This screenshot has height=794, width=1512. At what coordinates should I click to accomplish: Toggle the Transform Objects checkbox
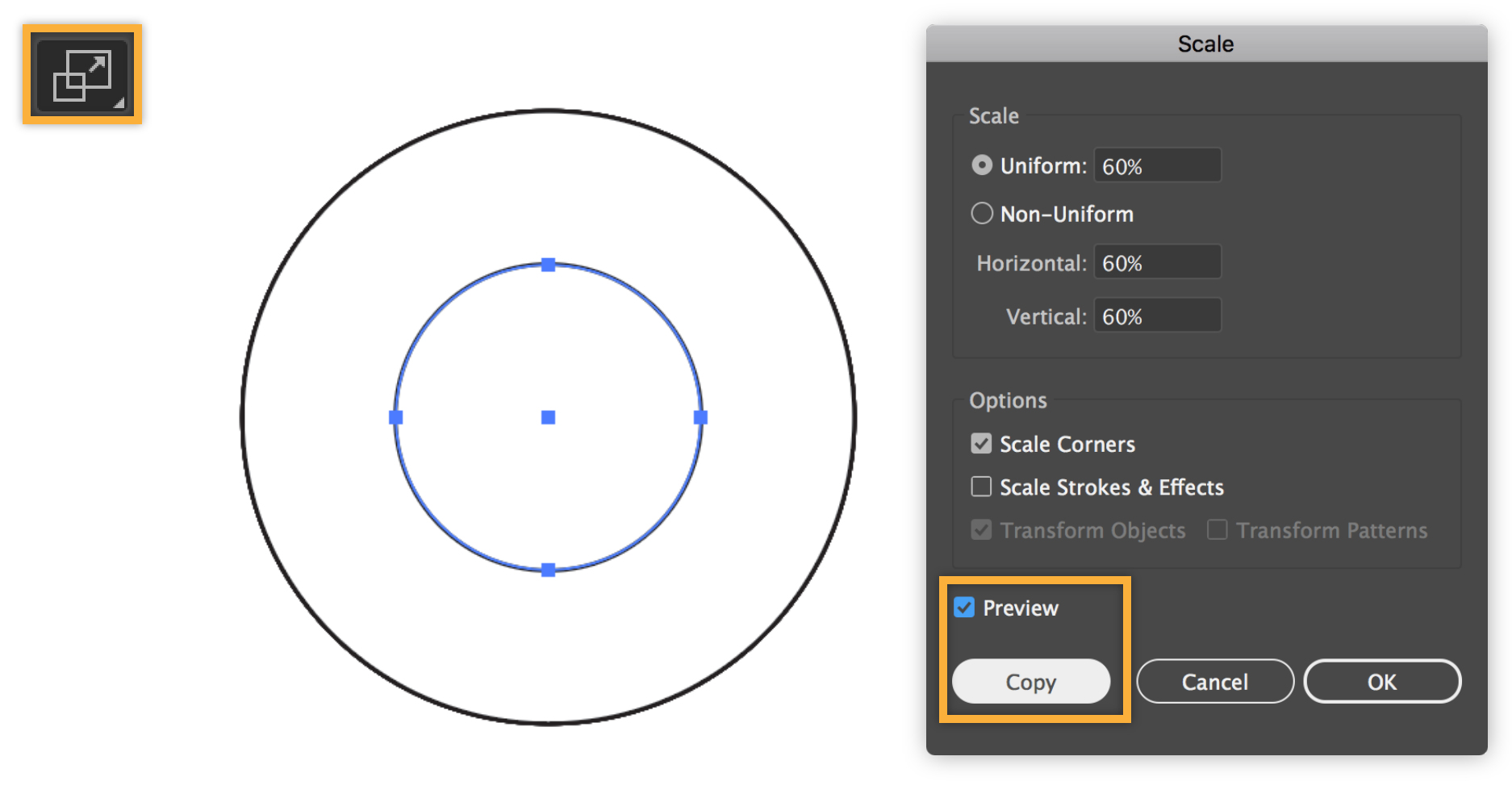coord(980,529)
